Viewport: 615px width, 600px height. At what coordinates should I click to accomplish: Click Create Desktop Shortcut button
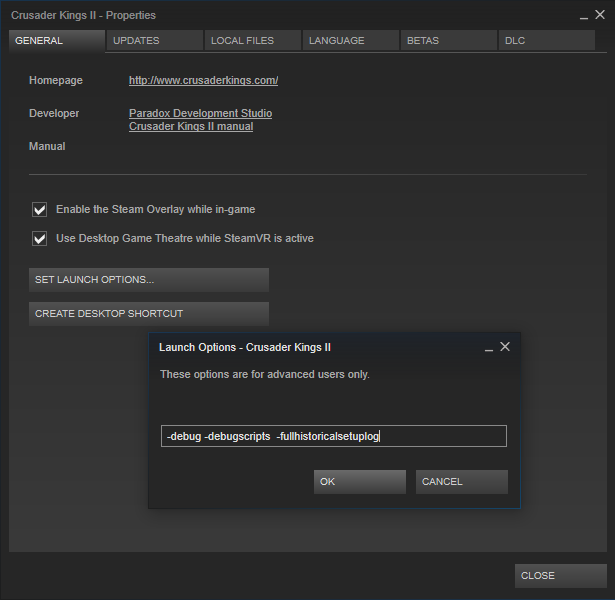tap(149, 314)
